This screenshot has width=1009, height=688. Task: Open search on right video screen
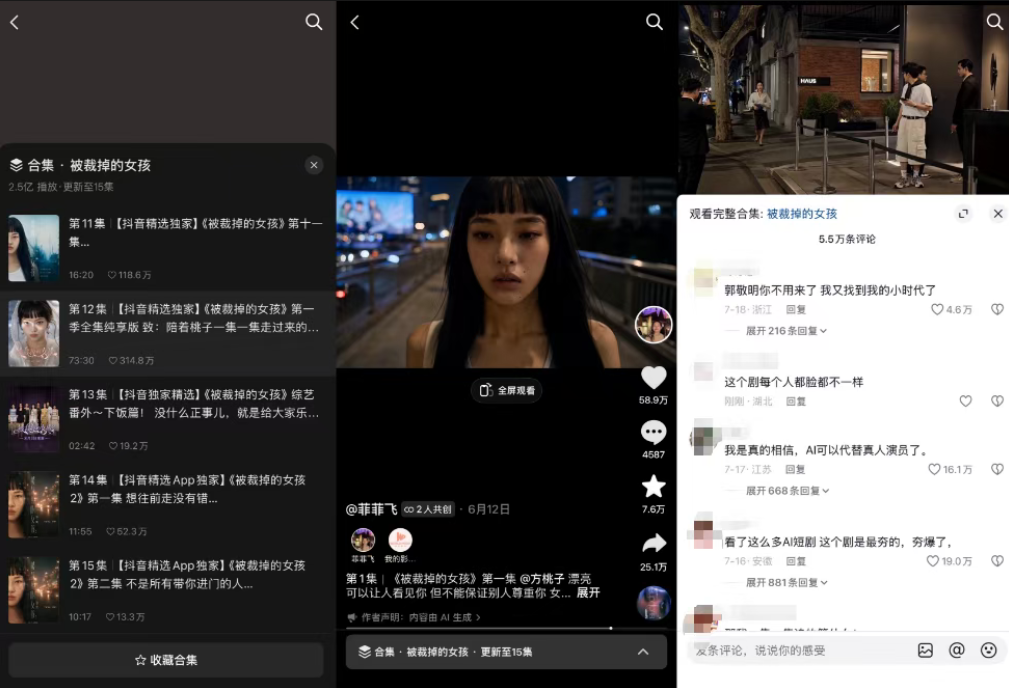point(995,22)
